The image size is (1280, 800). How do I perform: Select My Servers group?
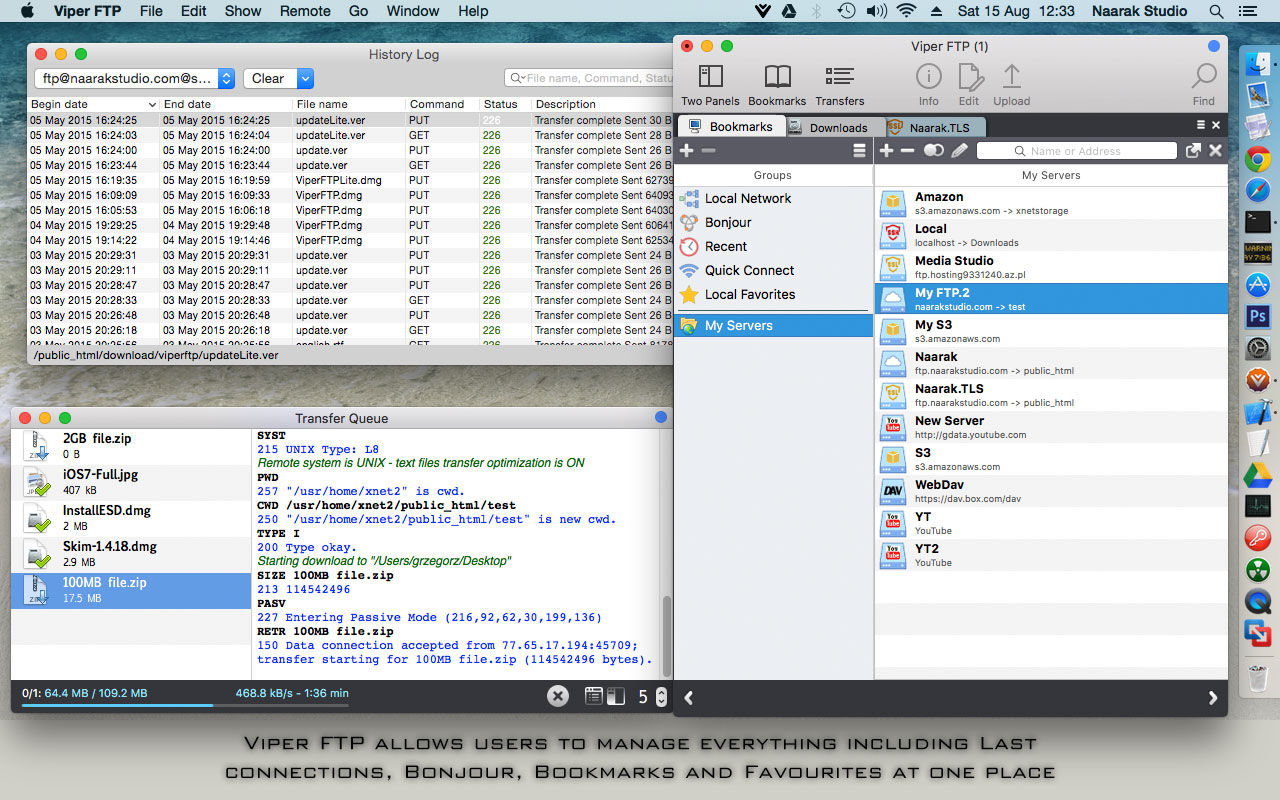(x=773, y=325)
